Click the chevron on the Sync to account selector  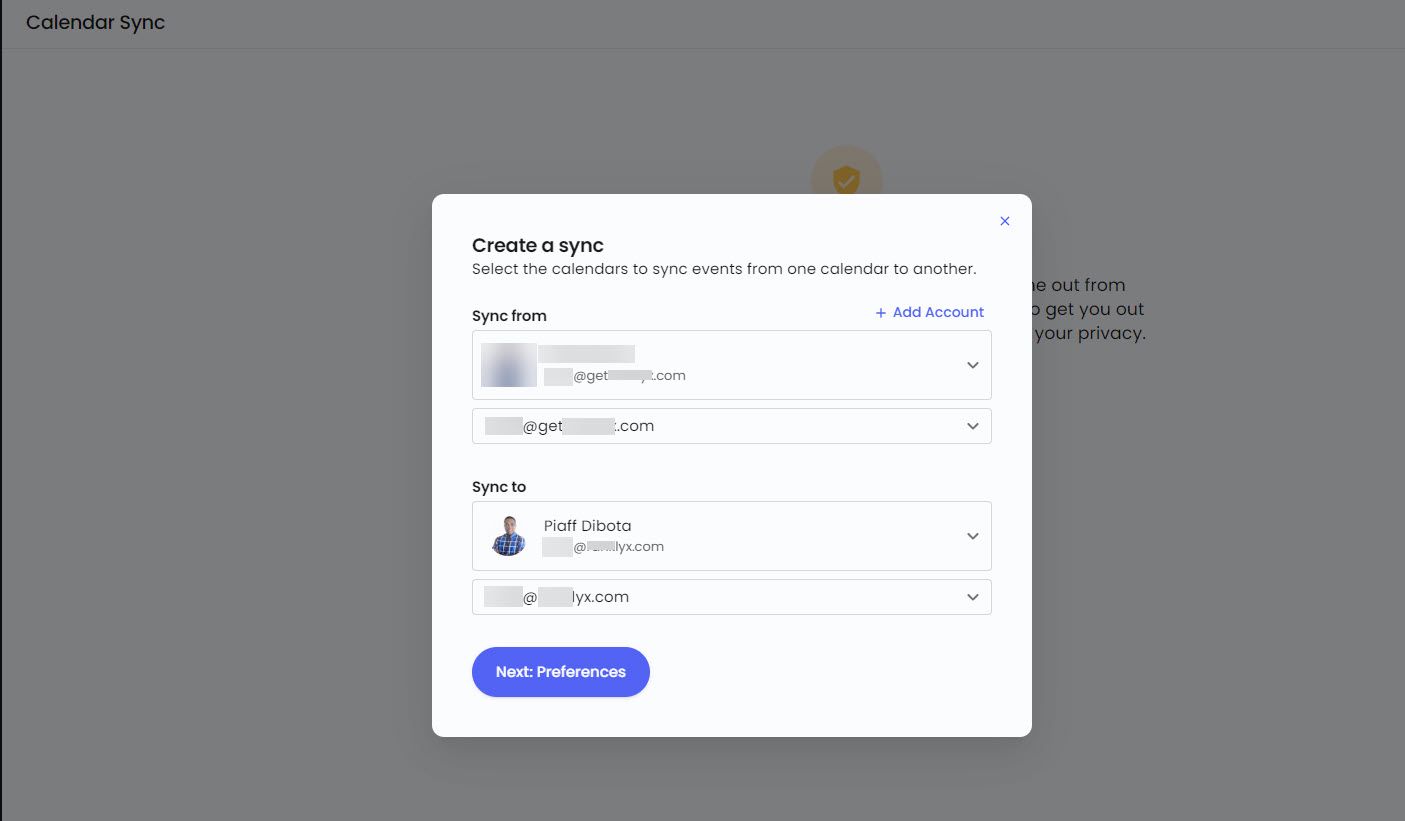pyautogui.click(x=972, y=536)
